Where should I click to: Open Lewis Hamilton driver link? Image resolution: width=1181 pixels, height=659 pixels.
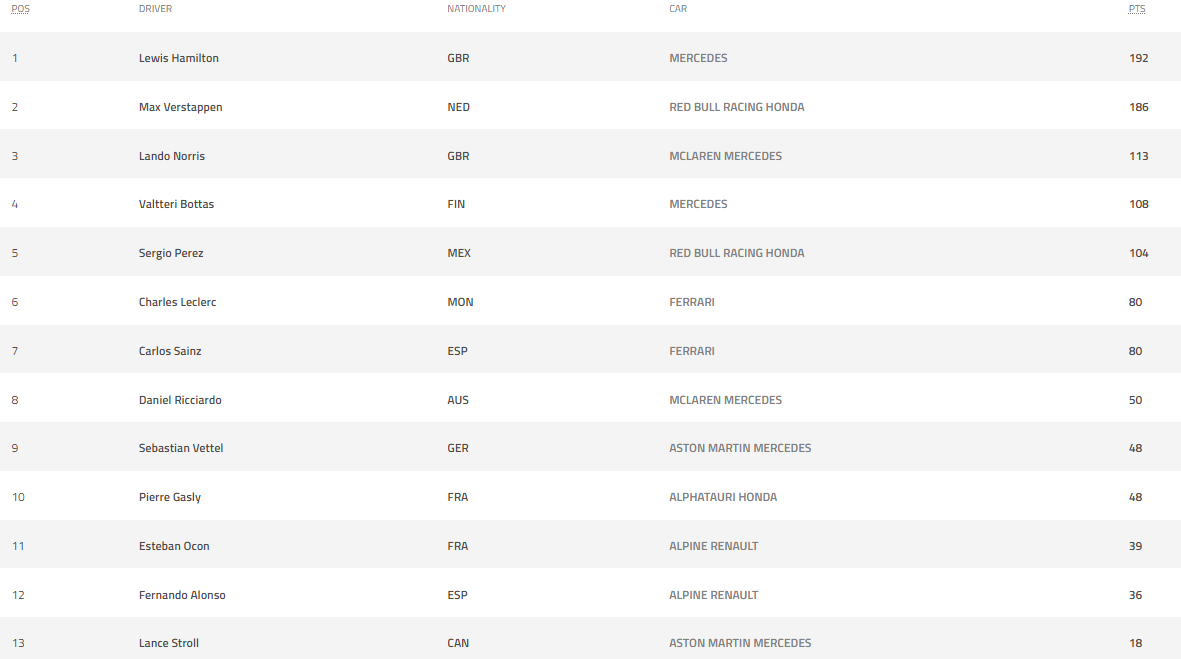pos(179,58)
